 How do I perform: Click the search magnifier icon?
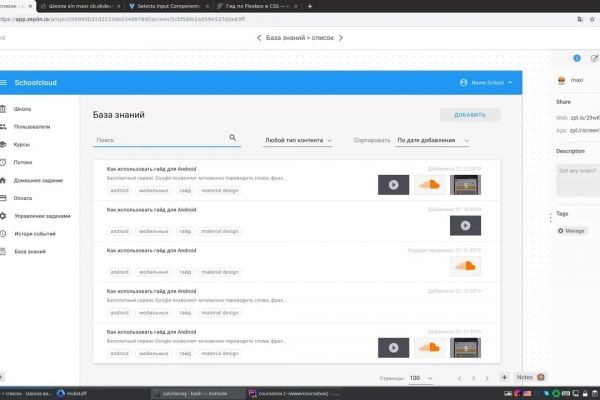point(233,137)
